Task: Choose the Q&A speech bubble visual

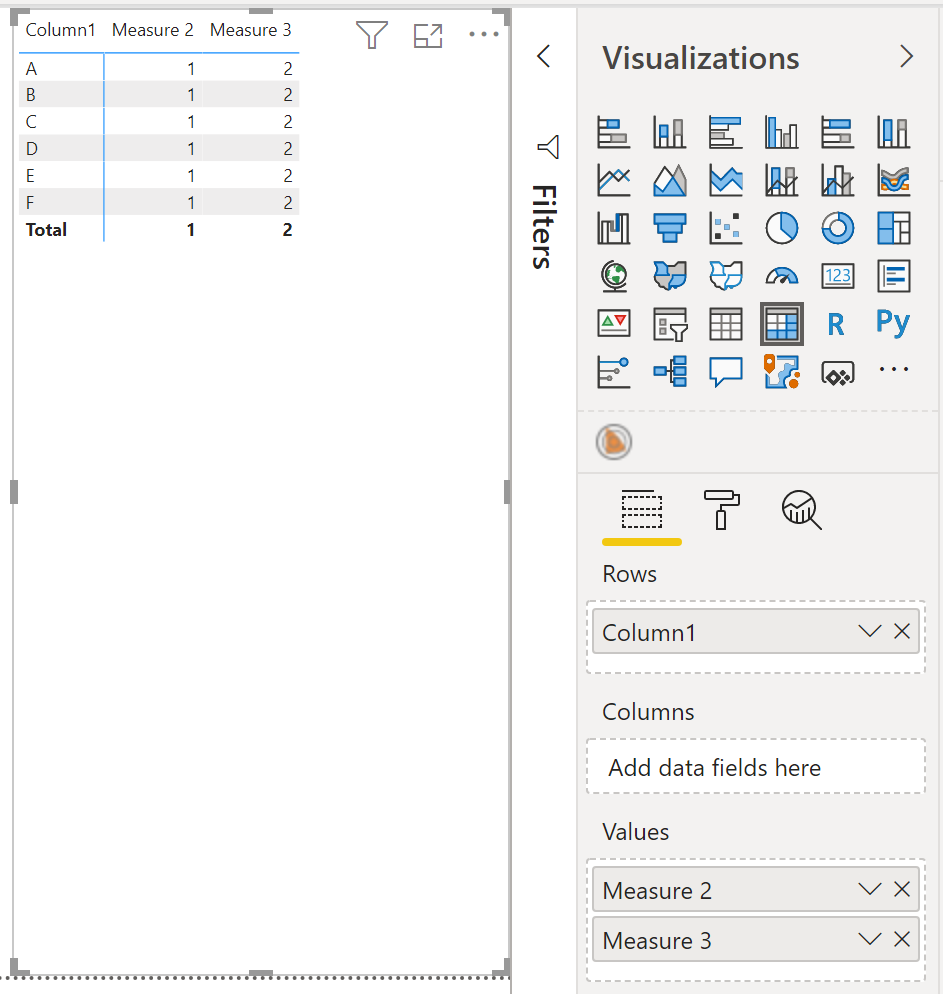Action: point(726,371)
